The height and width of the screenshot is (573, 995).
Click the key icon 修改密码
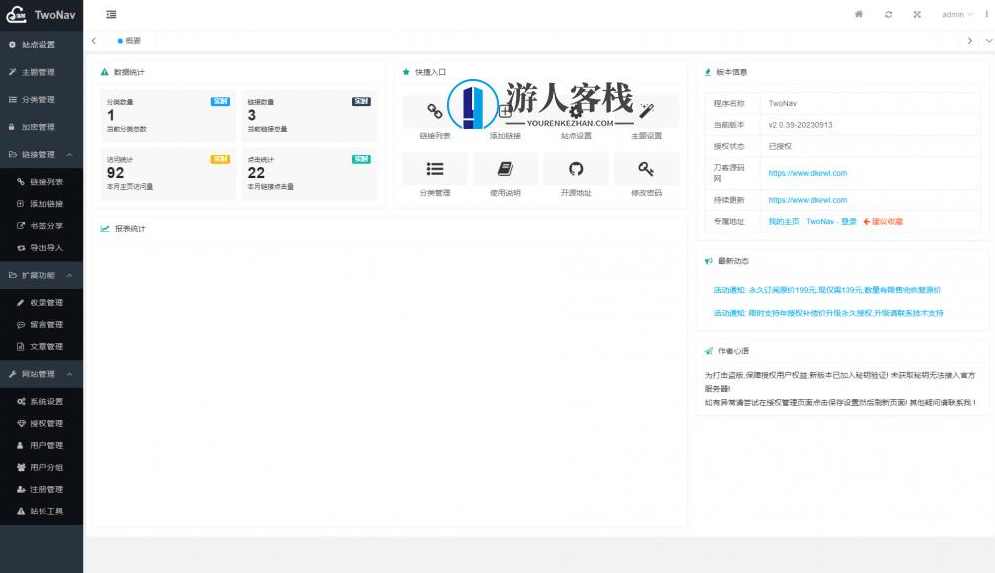[646, 169]
